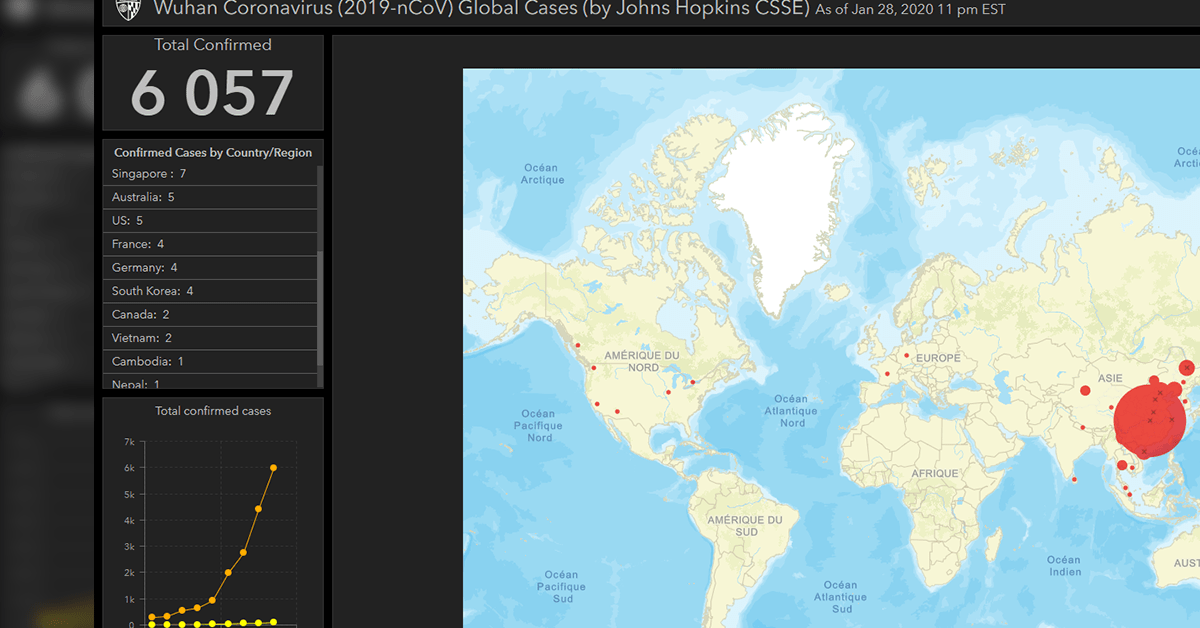1200x628 pixels.
Task: Click the AFRIQUE map label
Action: click(x=935, y=473)
